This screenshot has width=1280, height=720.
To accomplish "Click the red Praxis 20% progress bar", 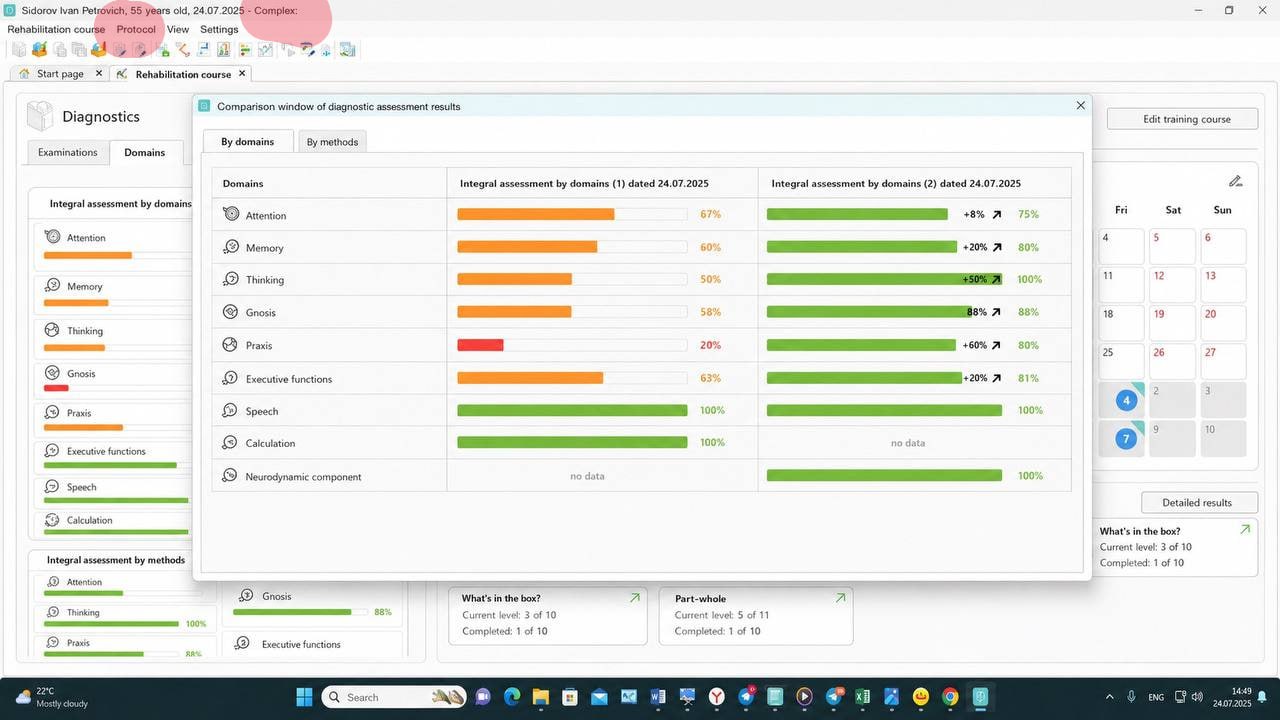I will (480, 345).
